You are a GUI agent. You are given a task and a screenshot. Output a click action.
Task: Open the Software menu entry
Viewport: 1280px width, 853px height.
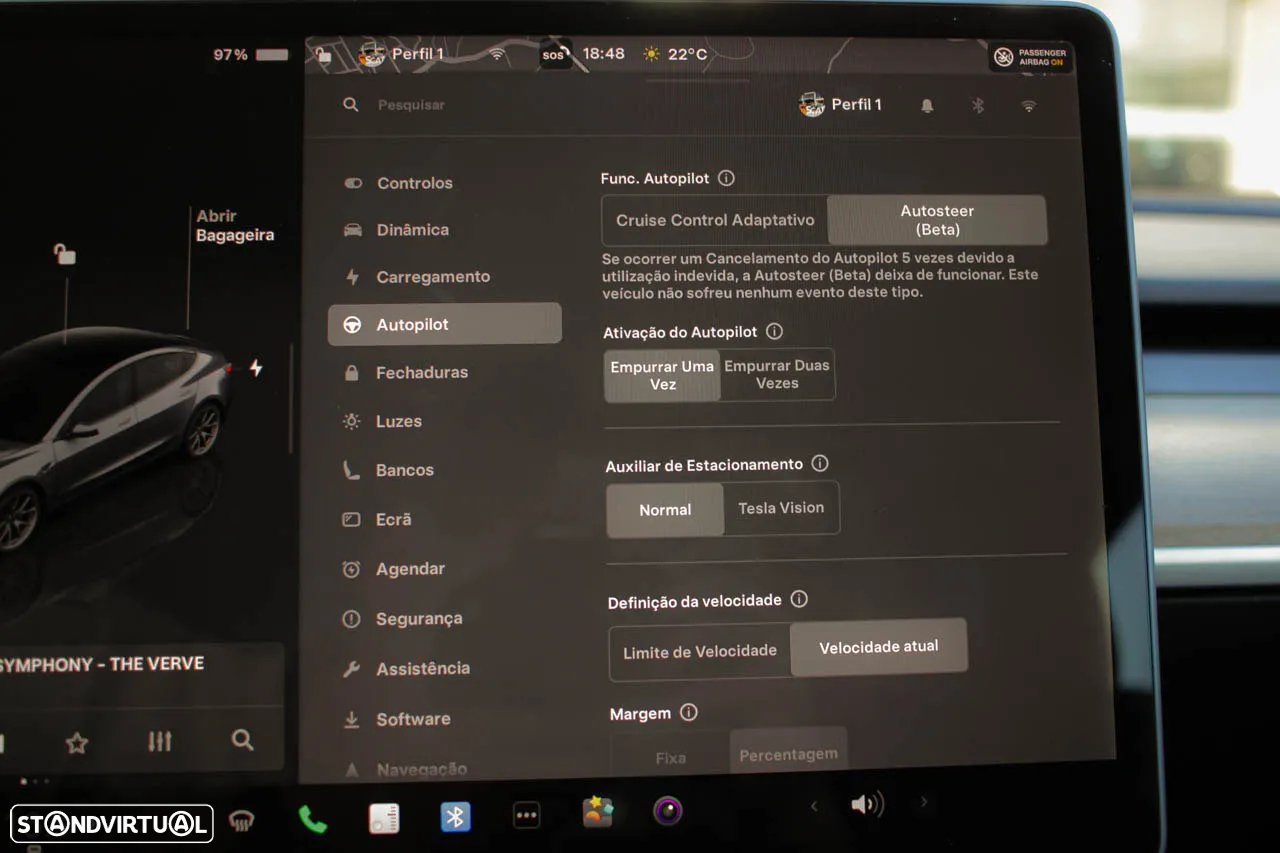[396, 719]
